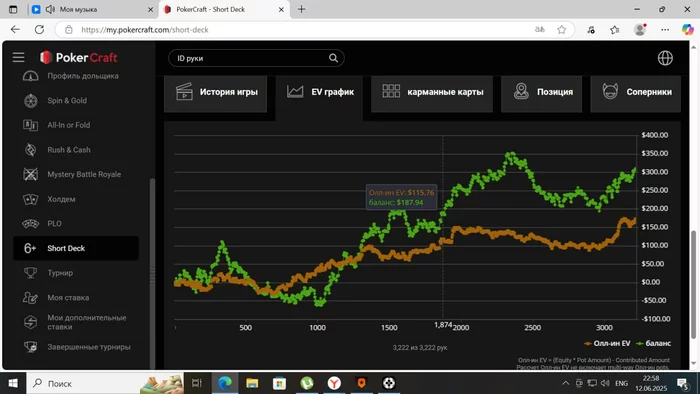Open the browser profile avatar
The image size is (700, 394).
[640, 29]
